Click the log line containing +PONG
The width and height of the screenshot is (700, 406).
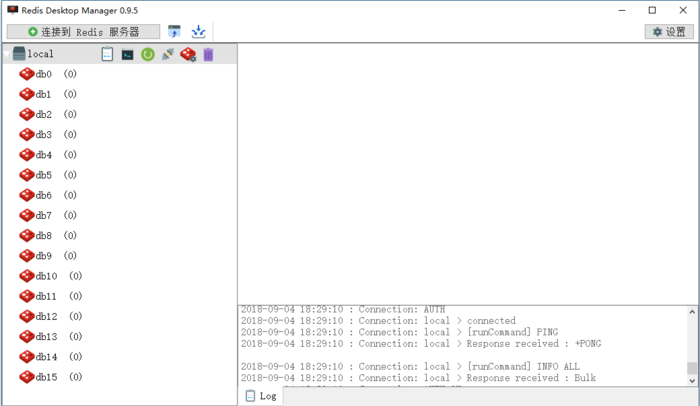tap(421, 344)
